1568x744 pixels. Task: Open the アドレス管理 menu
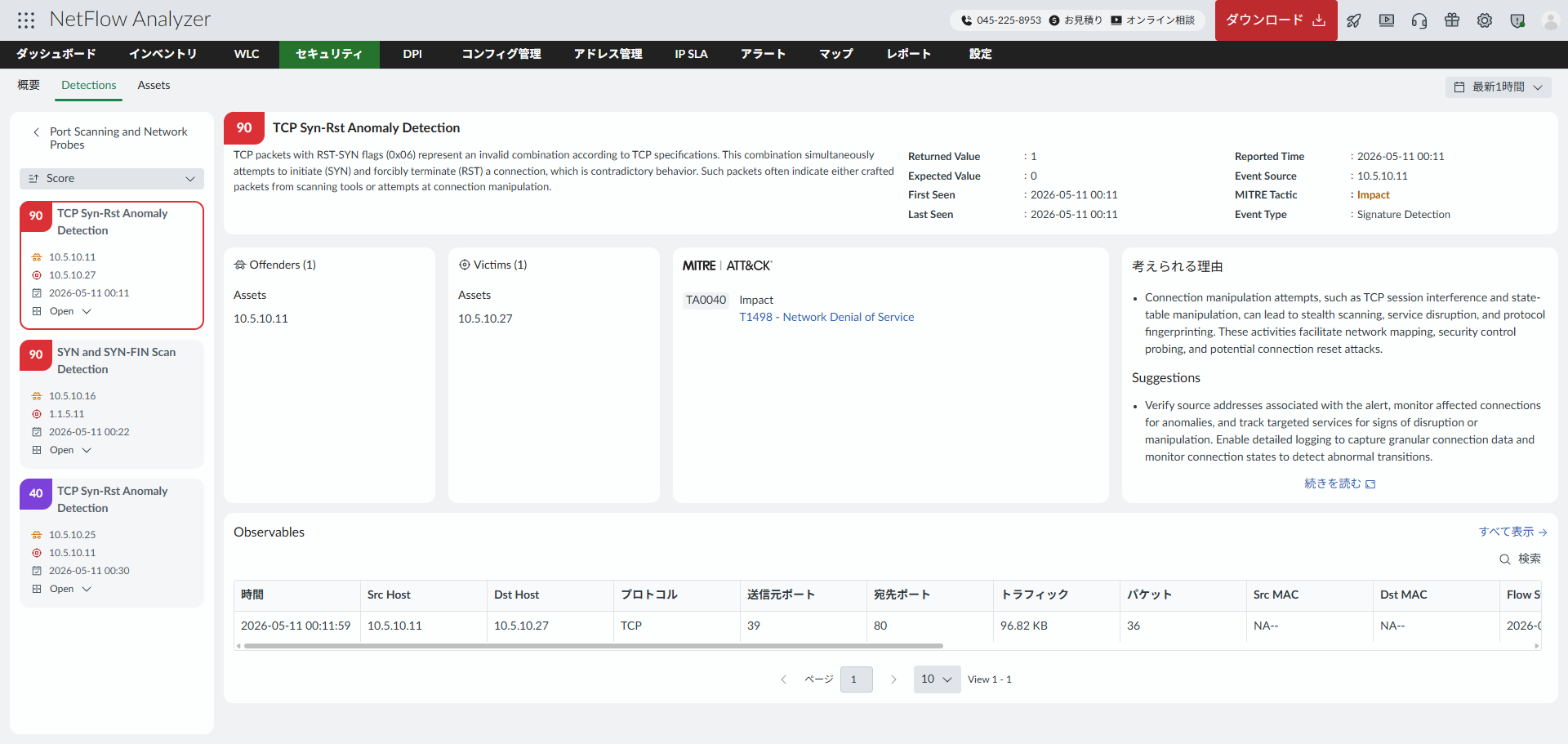pyautogui.click(x=608, y=54)
